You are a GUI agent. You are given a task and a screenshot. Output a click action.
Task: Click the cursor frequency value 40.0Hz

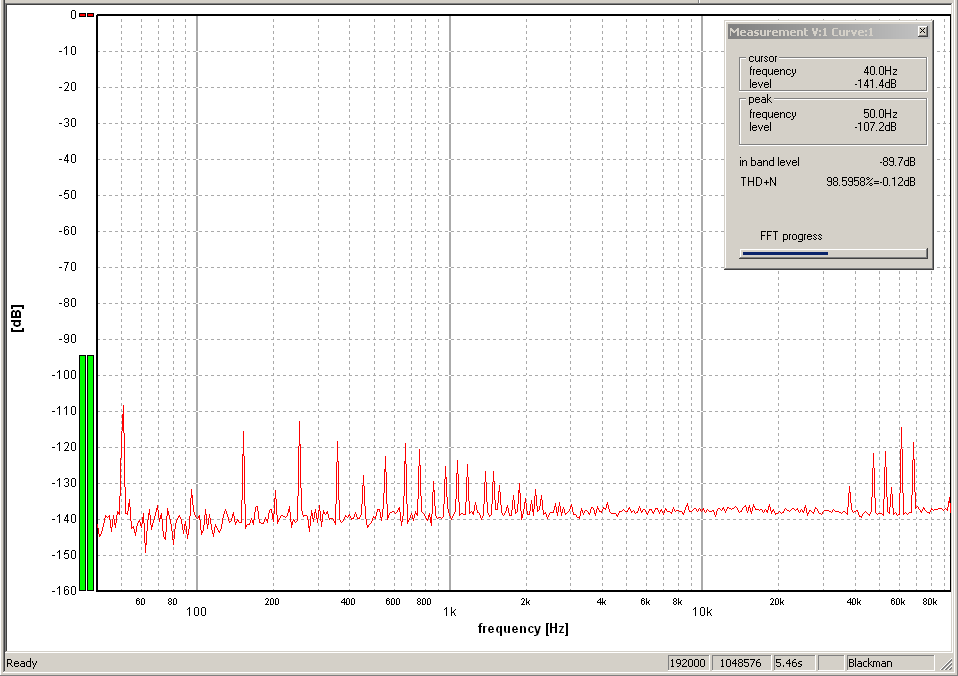click(x=879, y=71)
